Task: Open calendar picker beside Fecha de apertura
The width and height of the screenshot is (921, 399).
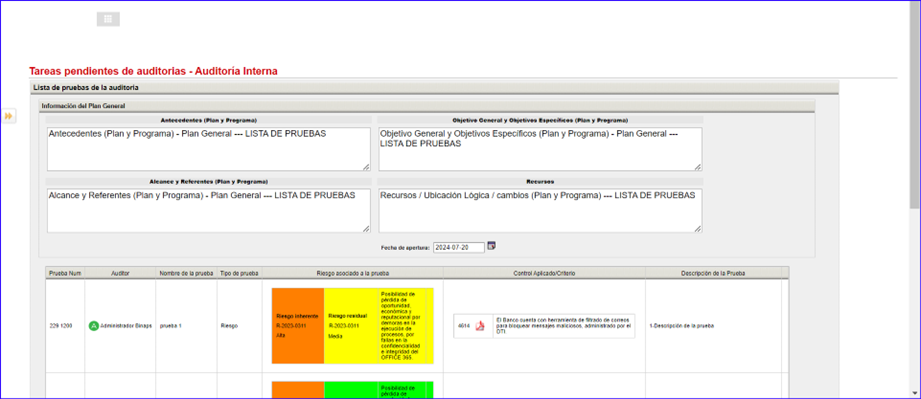Action: click(492, 246)
